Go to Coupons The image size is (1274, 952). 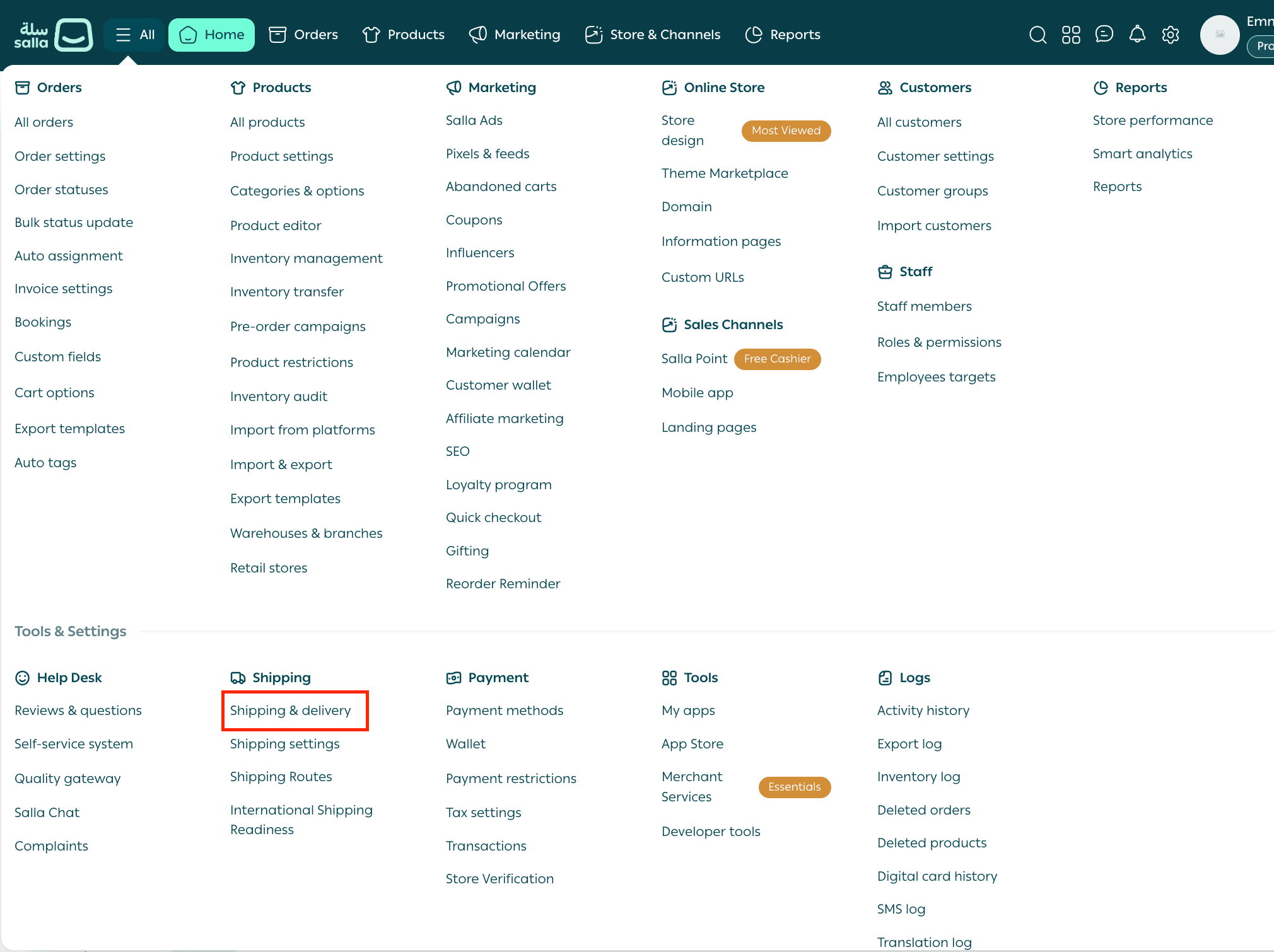tap(474, 220)
